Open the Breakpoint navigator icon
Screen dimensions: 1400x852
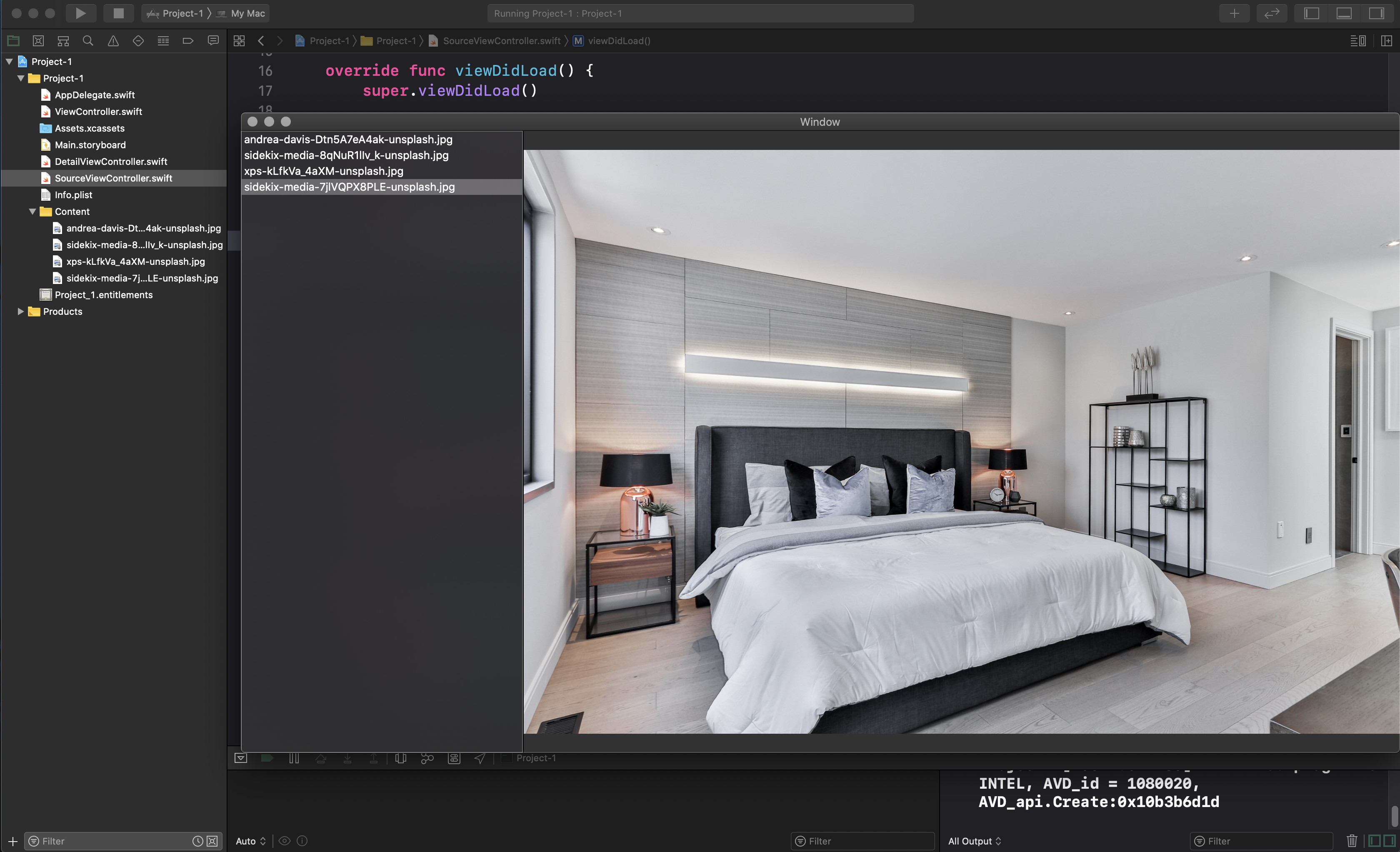point(188,41)
